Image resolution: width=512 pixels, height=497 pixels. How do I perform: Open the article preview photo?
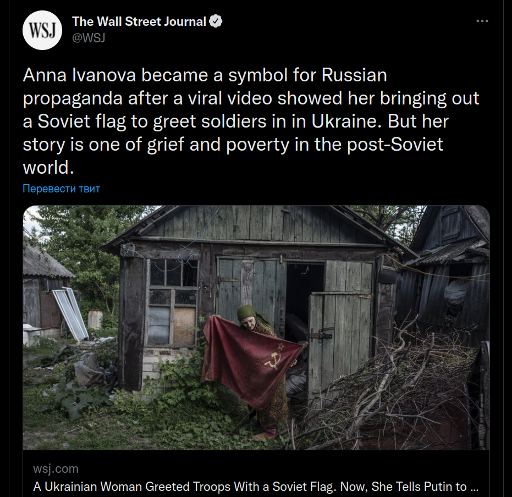(256, 328)
